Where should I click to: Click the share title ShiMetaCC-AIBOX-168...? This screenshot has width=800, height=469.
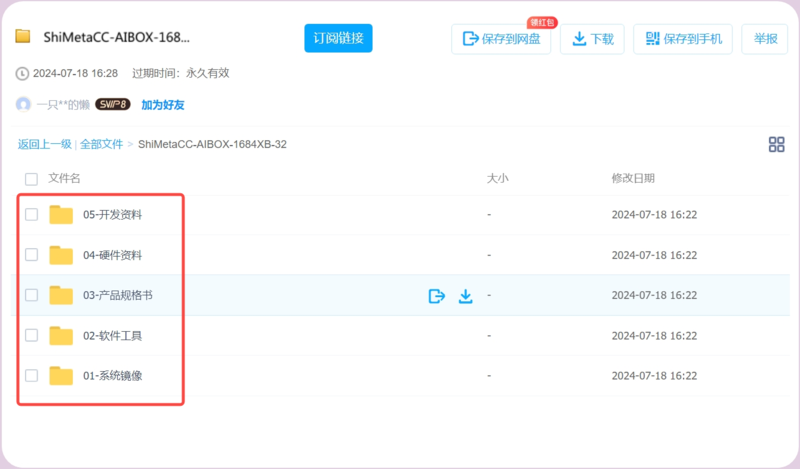116,37
